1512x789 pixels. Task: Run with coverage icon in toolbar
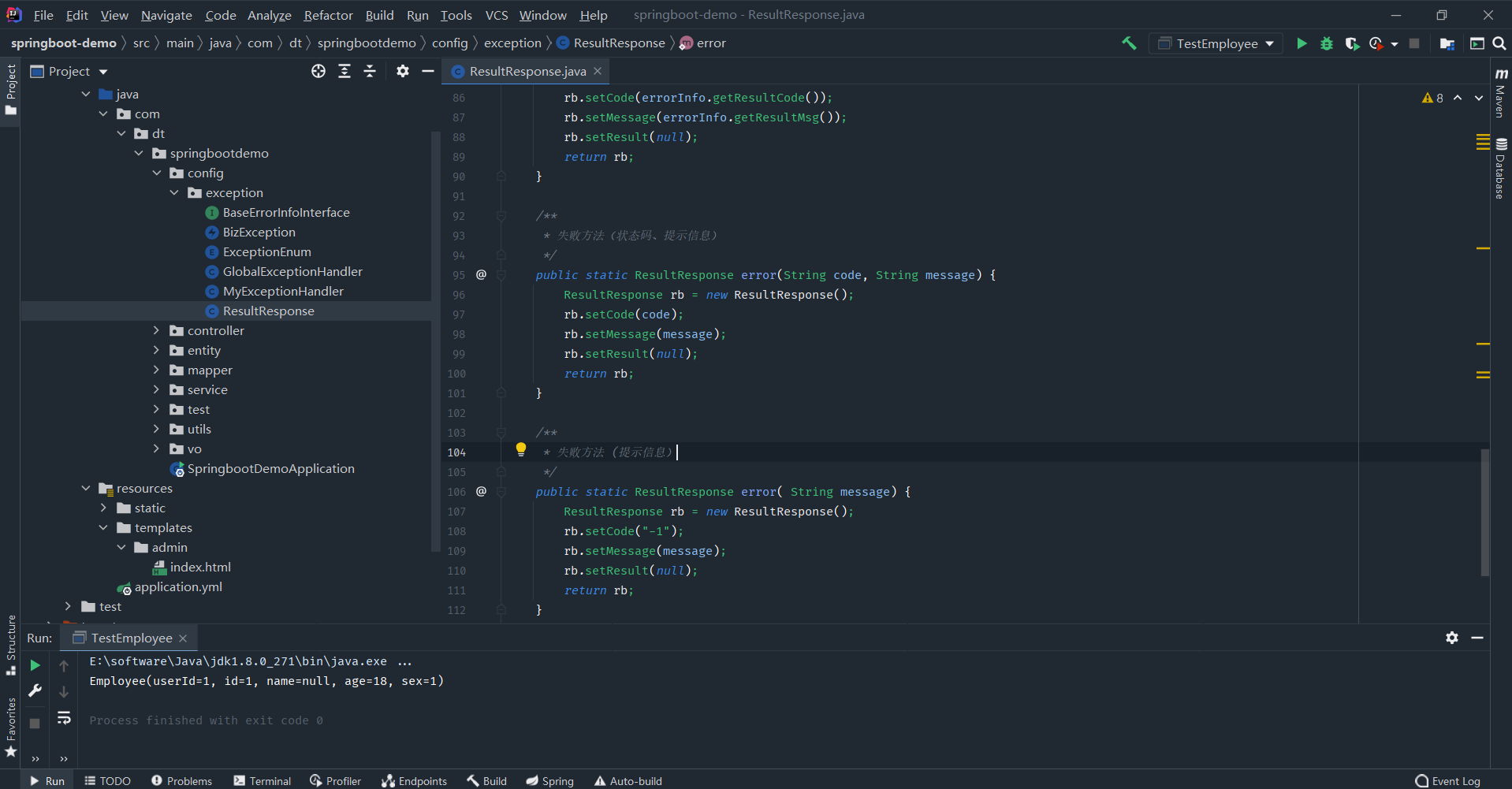[x=1352, y=43]
